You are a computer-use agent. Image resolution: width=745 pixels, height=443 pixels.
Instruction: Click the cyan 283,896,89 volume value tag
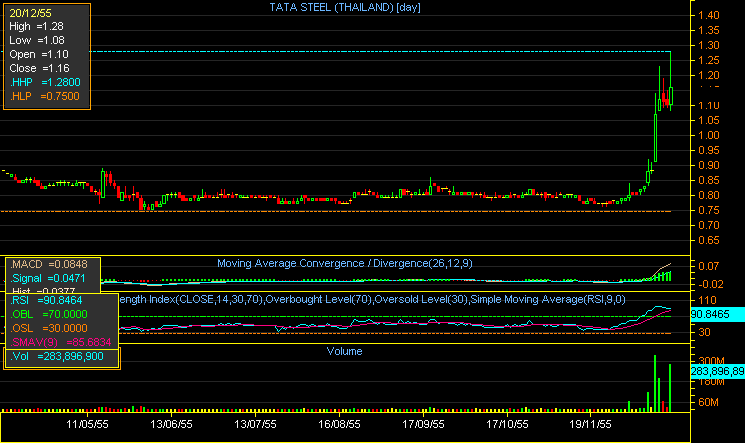(x=717, y=371)
